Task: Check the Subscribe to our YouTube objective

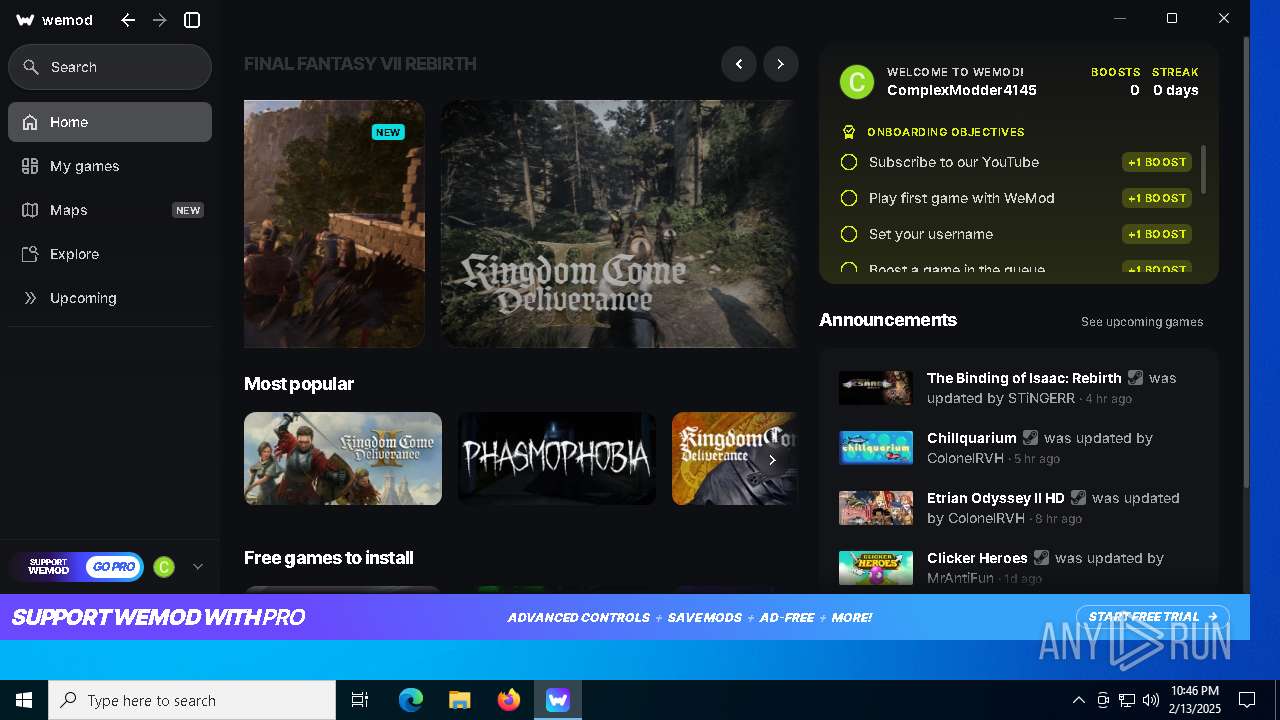Action: pos(849,162)
